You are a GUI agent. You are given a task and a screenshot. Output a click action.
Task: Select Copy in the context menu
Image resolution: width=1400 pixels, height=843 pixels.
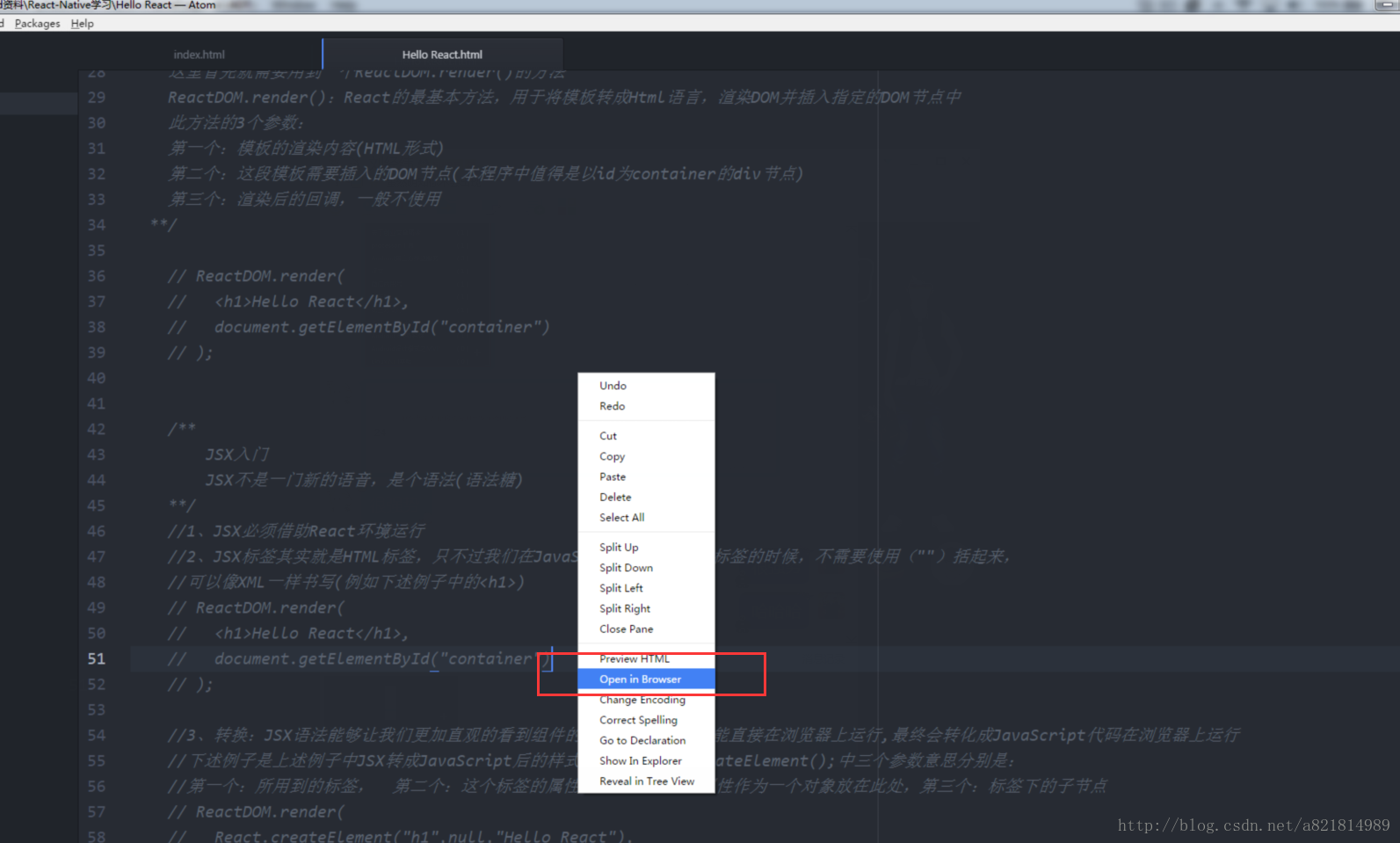(x=646, y=456)
